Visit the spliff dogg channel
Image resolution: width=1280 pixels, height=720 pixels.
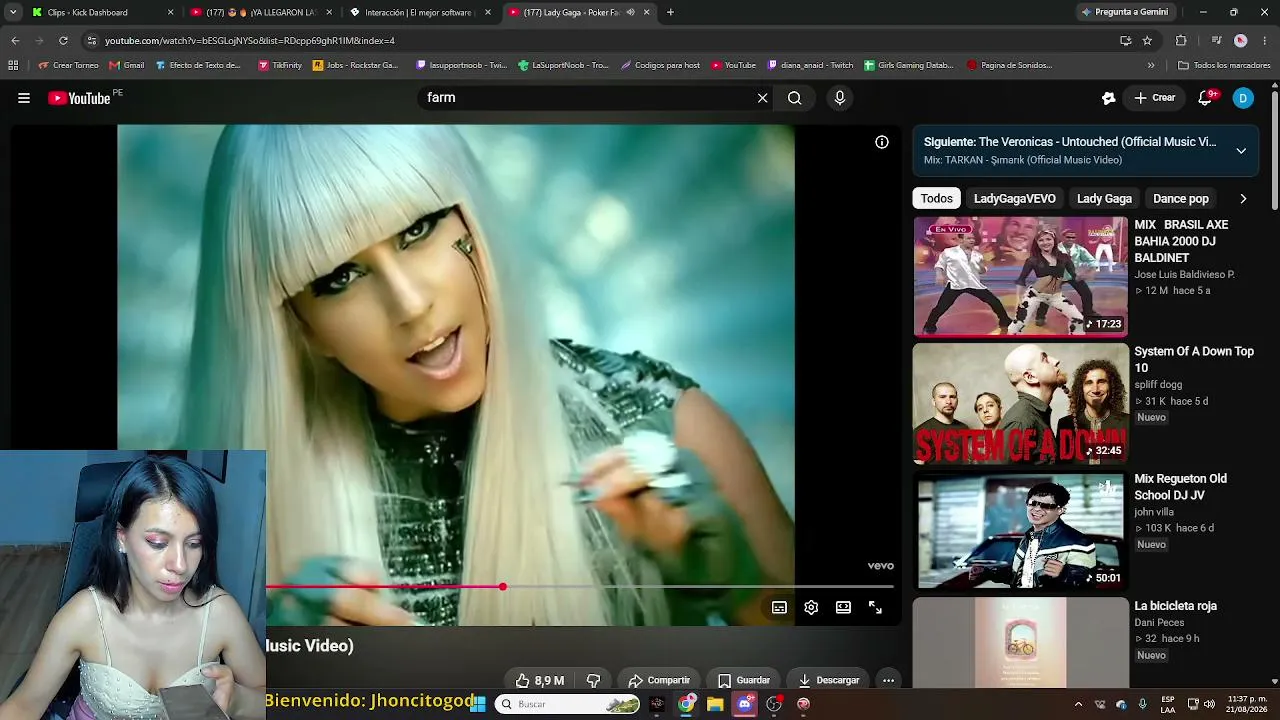1158,384
